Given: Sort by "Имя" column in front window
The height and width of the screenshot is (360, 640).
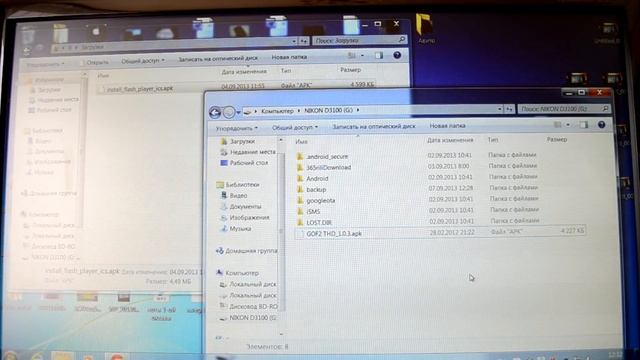Looking at the screenshot, I should 301,142.
